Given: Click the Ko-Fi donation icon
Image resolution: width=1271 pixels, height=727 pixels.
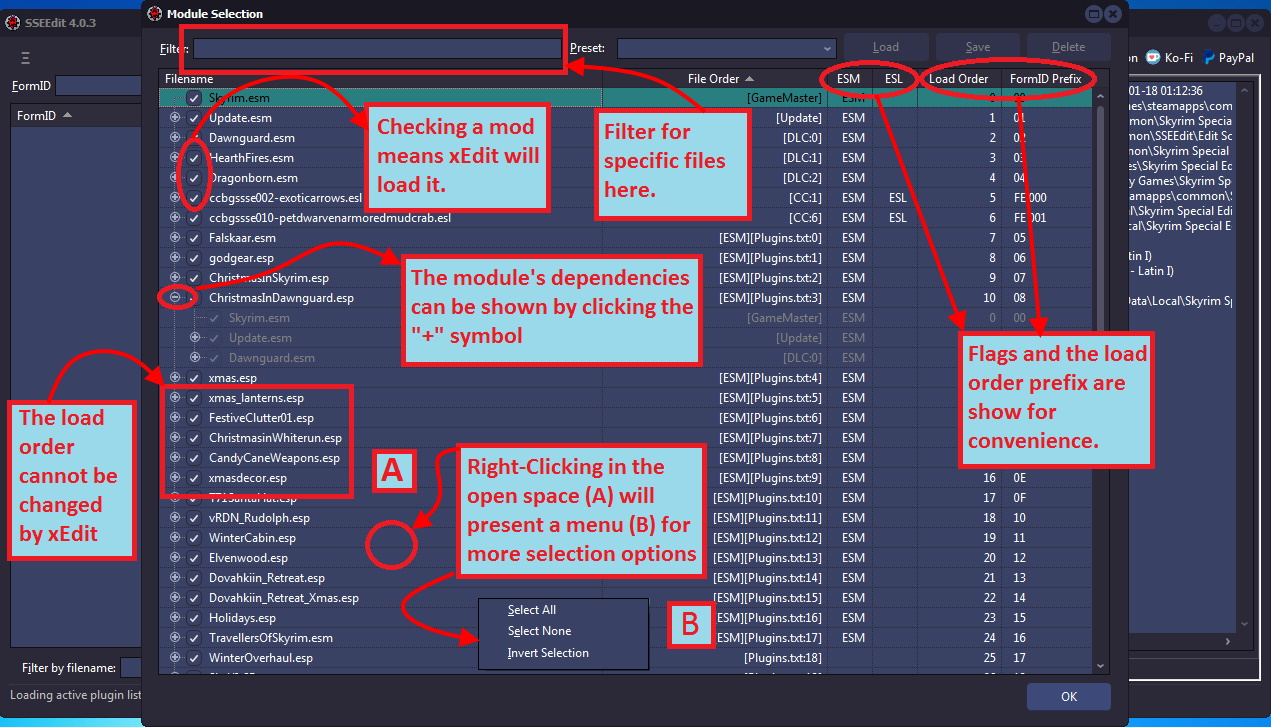Looking at the screenshot, I should (1153, 58).
